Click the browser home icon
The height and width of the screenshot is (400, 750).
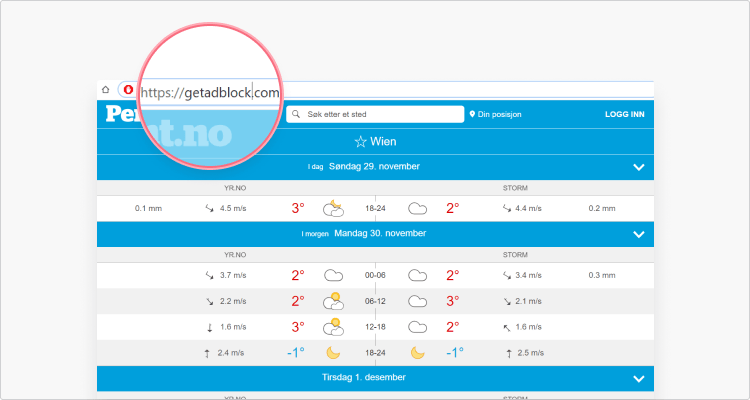[106, 89]
